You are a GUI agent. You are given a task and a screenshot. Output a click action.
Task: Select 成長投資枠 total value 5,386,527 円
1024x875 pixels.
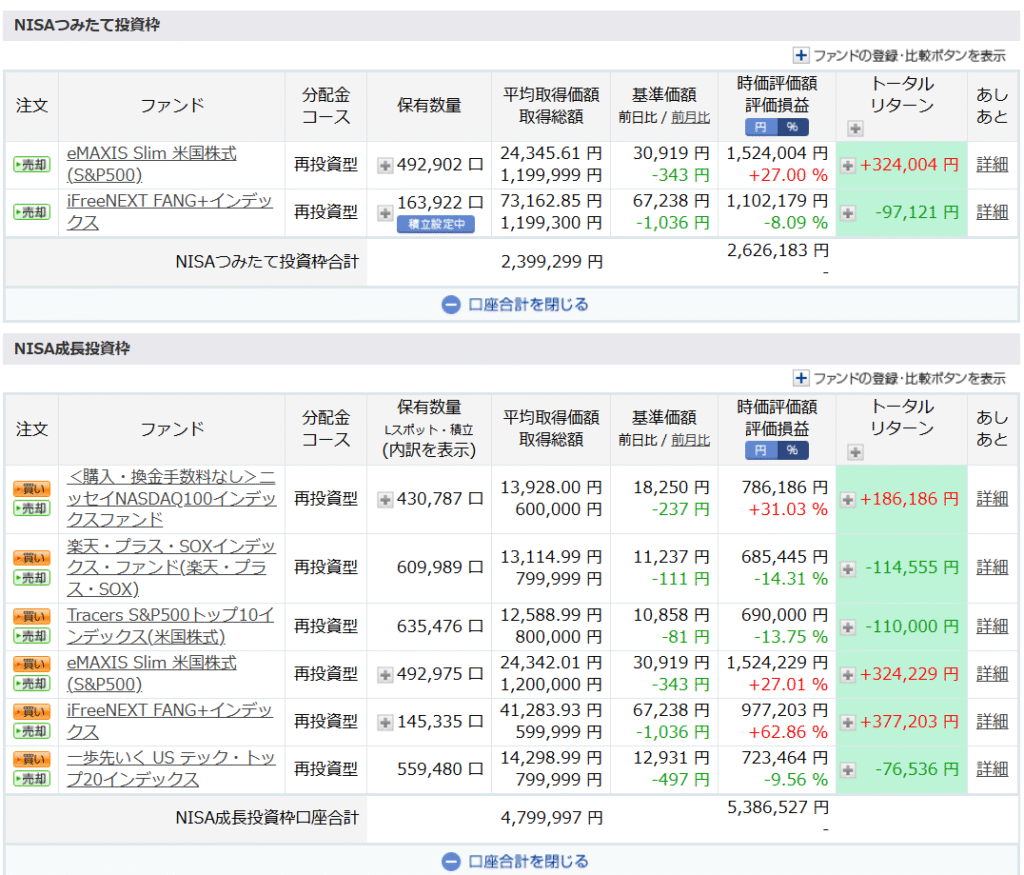[778, 808]
